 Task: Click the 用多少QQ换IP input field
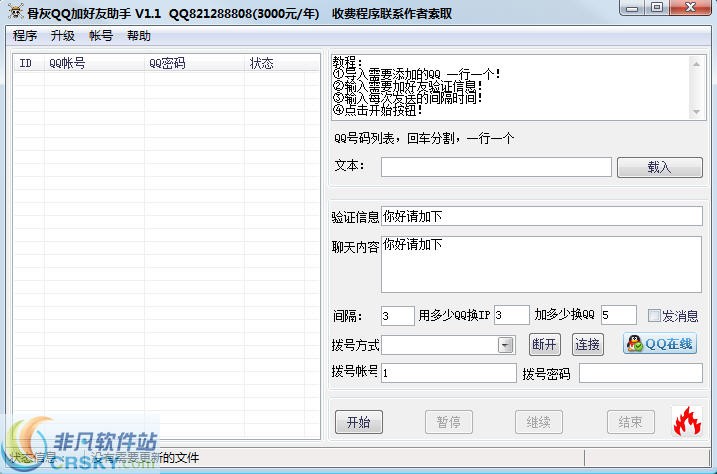[512, 315]
